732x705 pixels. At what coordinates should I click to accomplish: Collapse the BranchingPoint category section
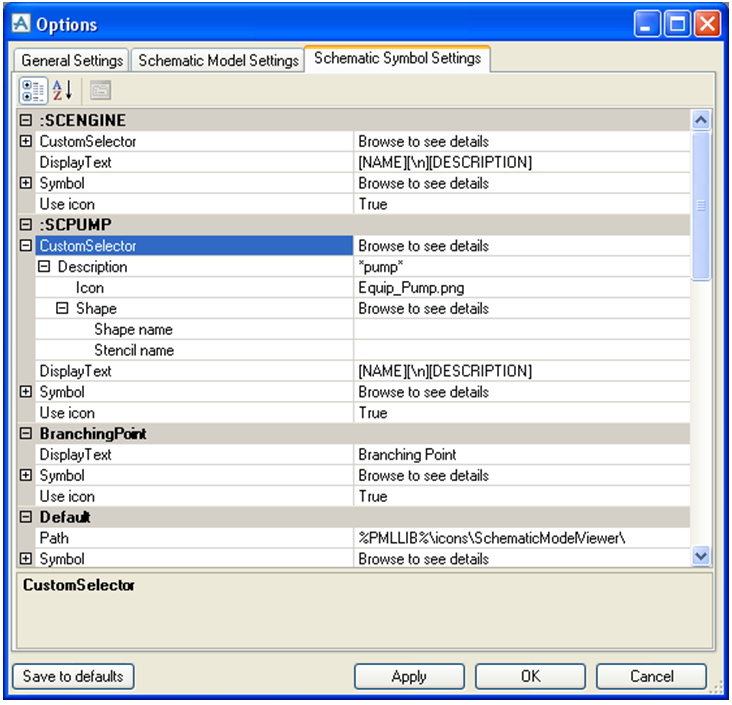26,434
